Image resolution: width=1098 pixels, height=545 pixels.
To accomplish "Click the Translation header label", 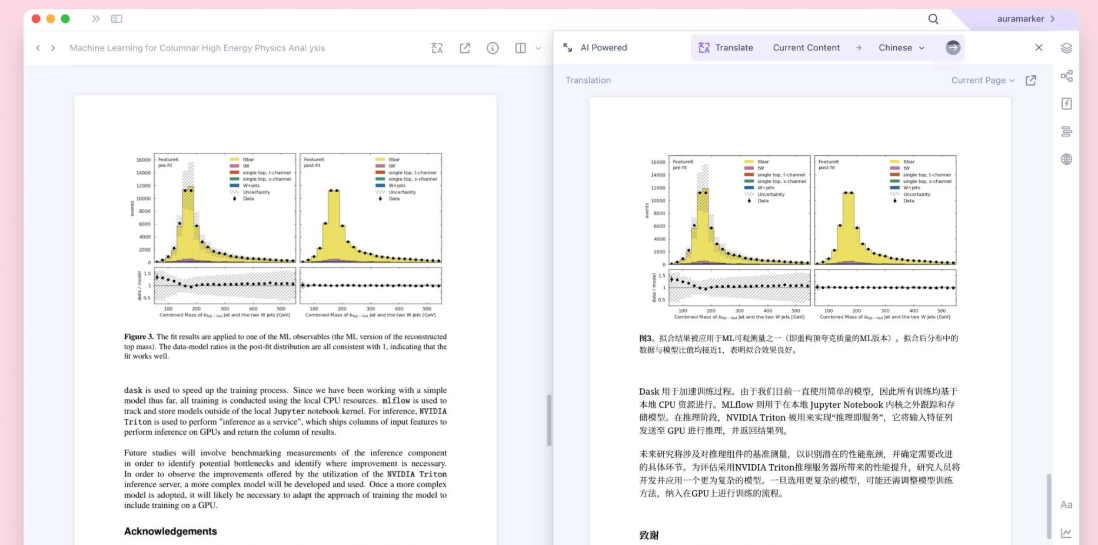I will point(588,81).
